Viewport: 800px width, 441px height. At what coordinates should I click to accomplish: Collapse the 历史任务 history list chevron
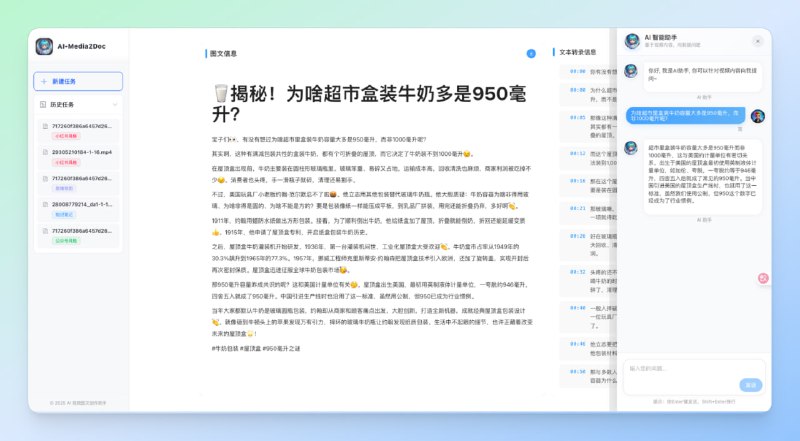coord(116,104)
